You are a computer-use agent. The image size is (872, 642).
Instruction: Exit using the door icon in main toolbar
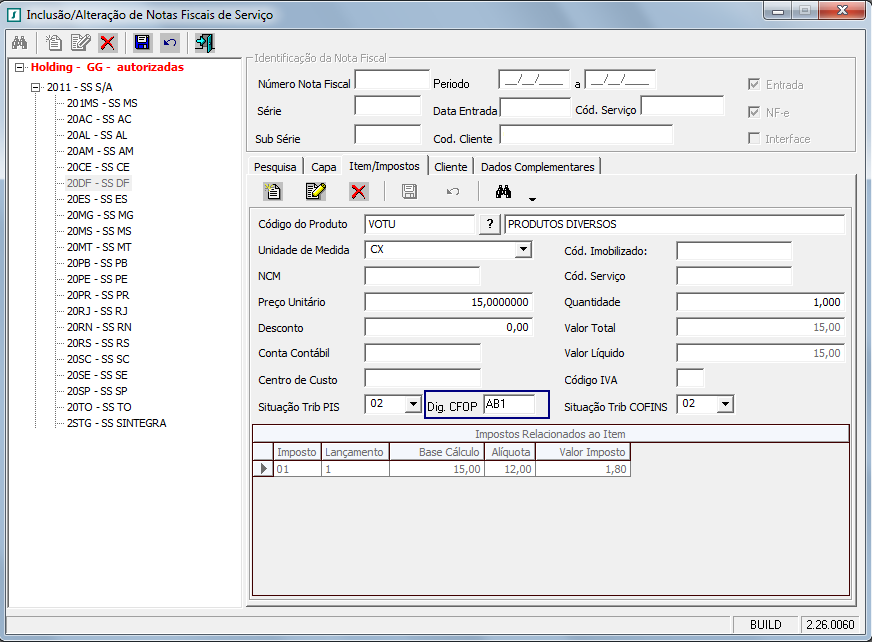[x=205, y=43]
